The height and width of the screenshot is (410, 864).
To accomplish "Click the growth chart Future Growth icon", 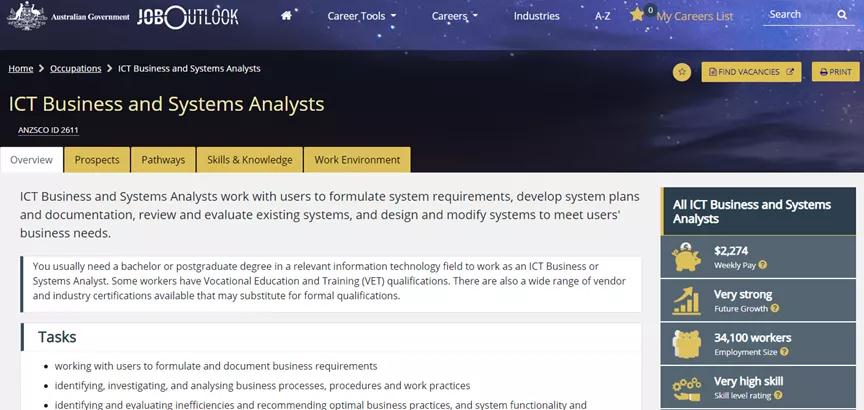I will coord(686,300).
